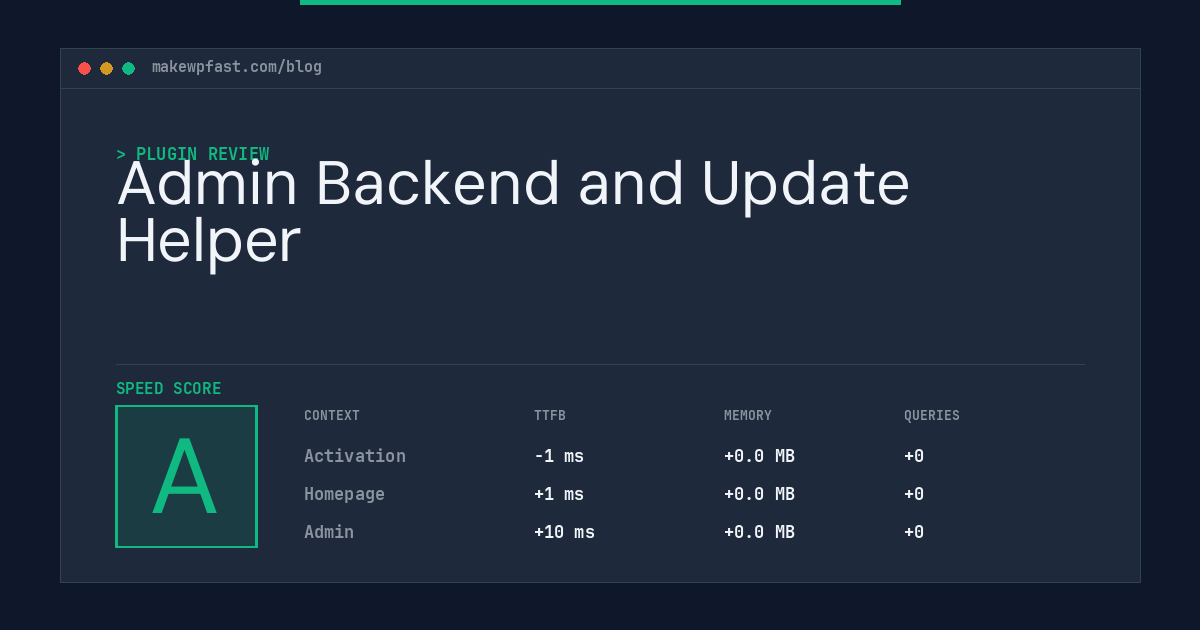This screenshot has height=630, width=1200.
Task: Click the yellow minimize dot
Action: (106, 68)
